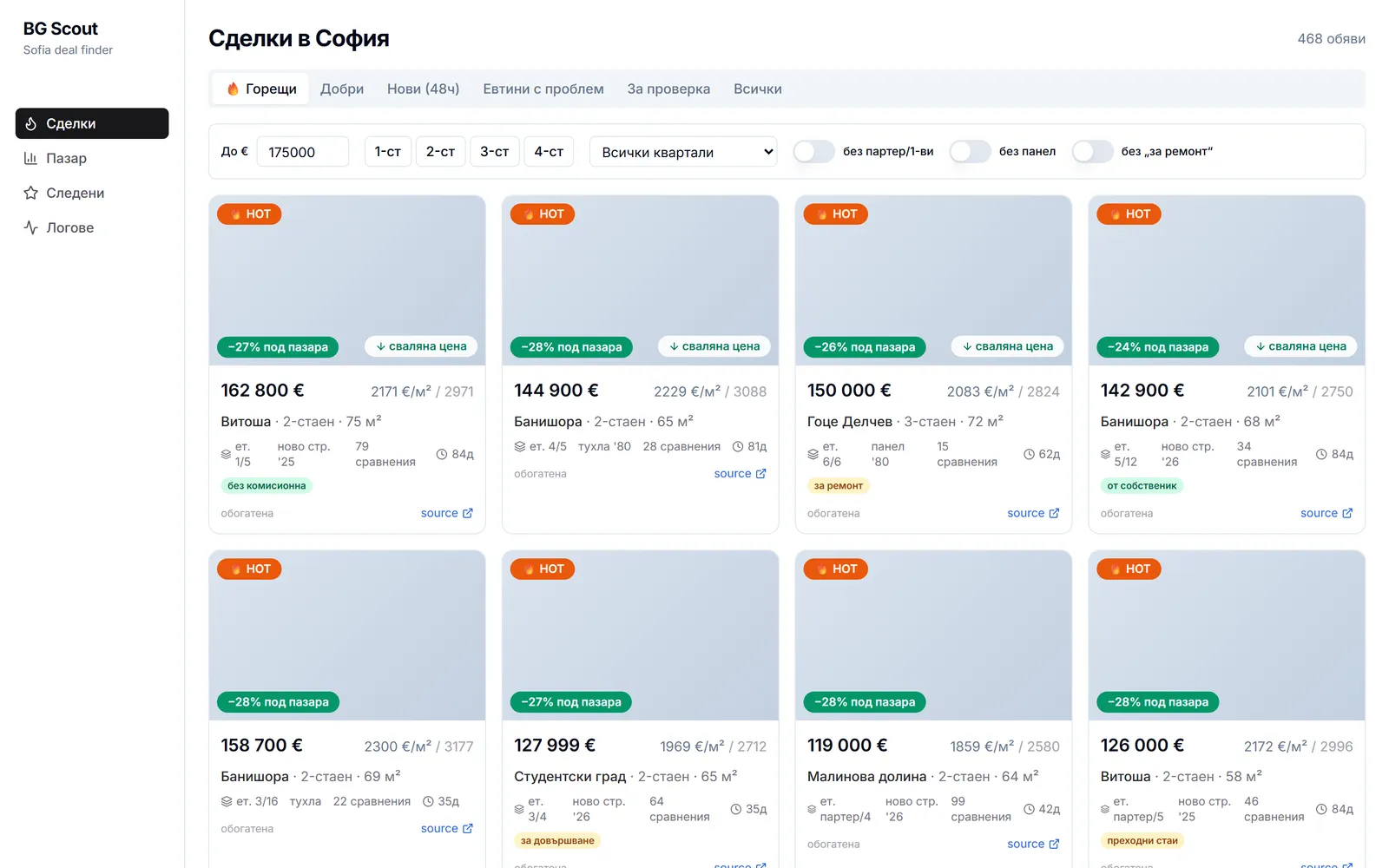Click the clock icon on 144 900 € card
1389x868 pixels.
(x=738, y=446)
